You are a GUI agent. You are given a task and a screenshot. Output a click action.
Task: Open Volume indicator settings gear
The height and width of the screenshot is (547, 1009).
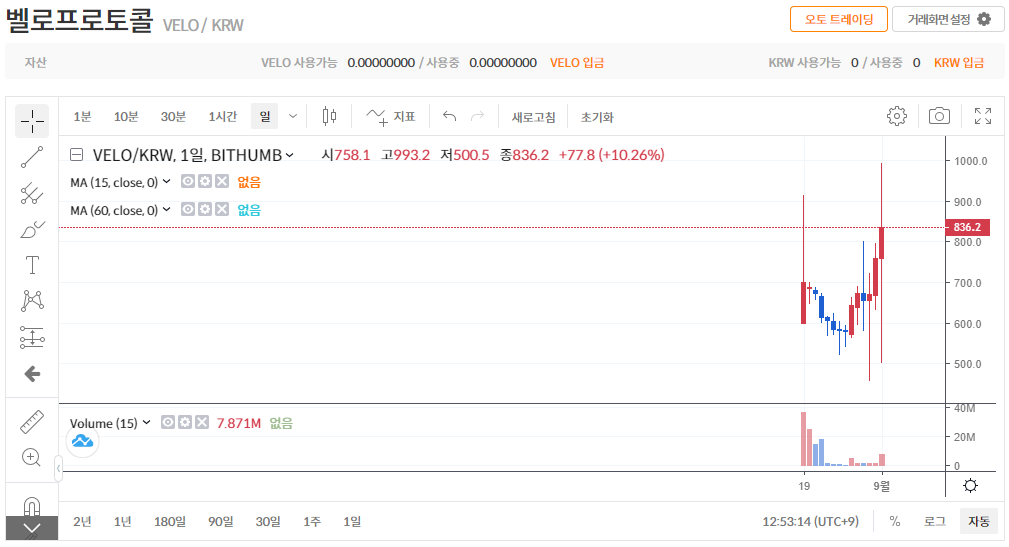pos(185,422)
